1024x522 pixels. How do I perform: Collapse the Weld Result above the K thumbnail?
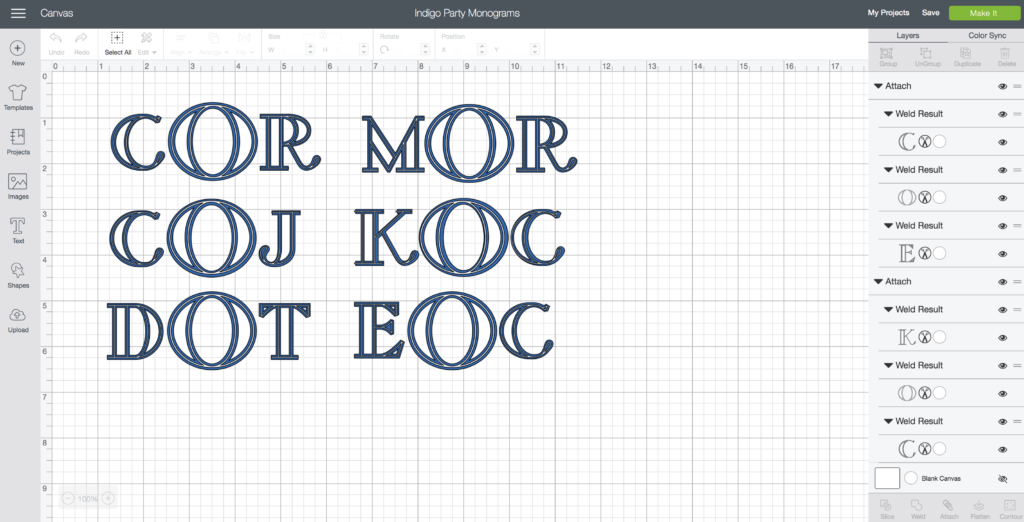[888, 310]
